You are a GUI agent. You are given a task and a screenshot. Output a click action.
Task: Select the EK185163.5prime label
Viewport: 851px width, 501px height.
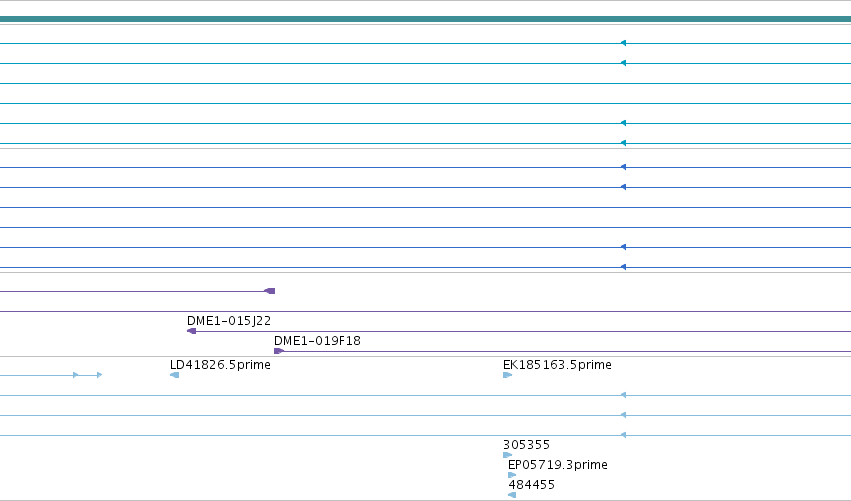[x=557, y=365]
